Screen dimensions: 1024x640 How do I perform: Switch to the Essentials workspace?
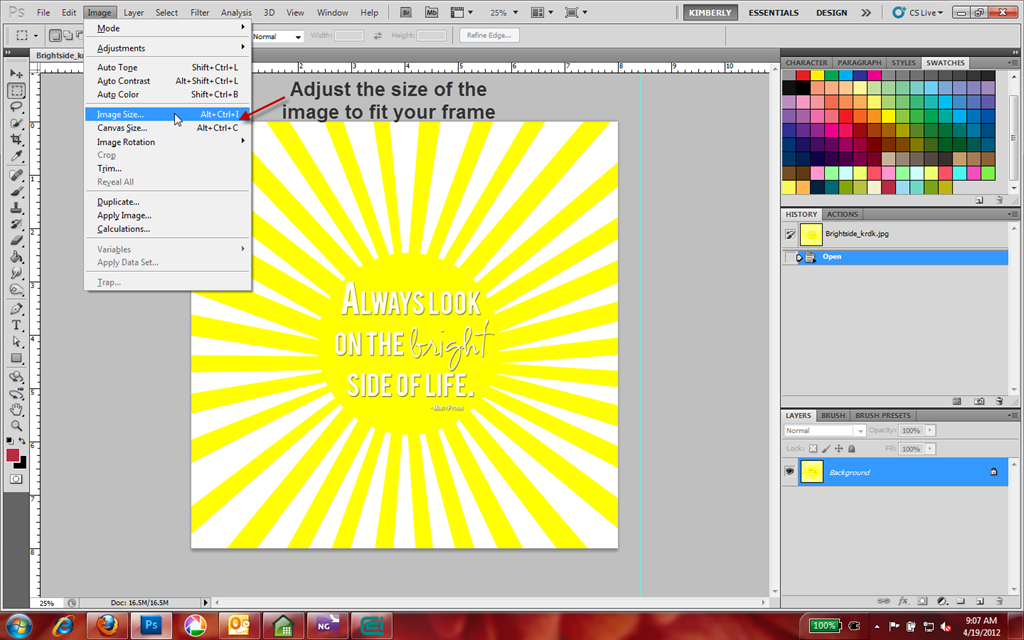(773, 13)
